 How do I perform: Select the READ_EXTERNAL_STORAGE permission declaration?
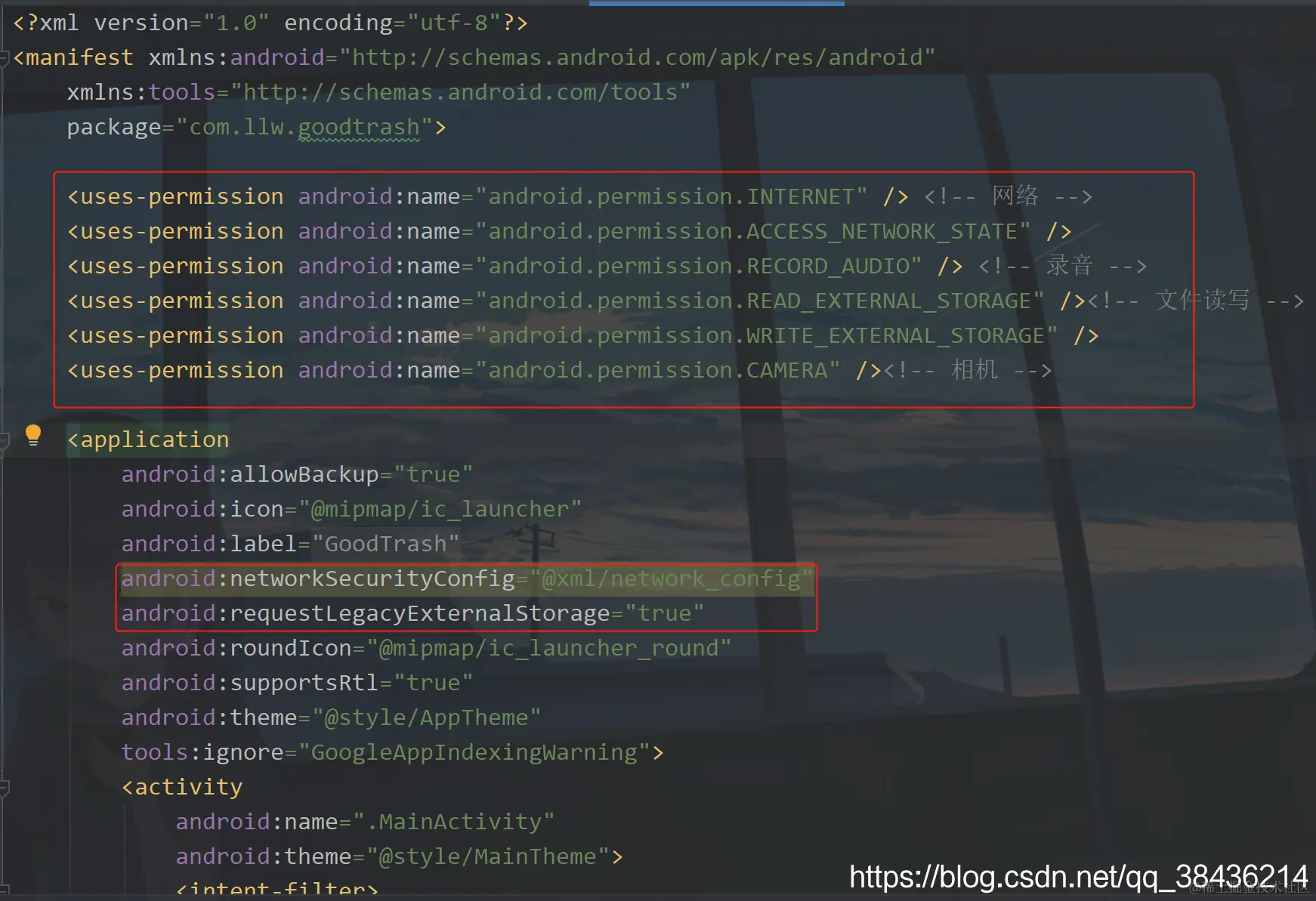pyautogui.click(x=576, y=301)
